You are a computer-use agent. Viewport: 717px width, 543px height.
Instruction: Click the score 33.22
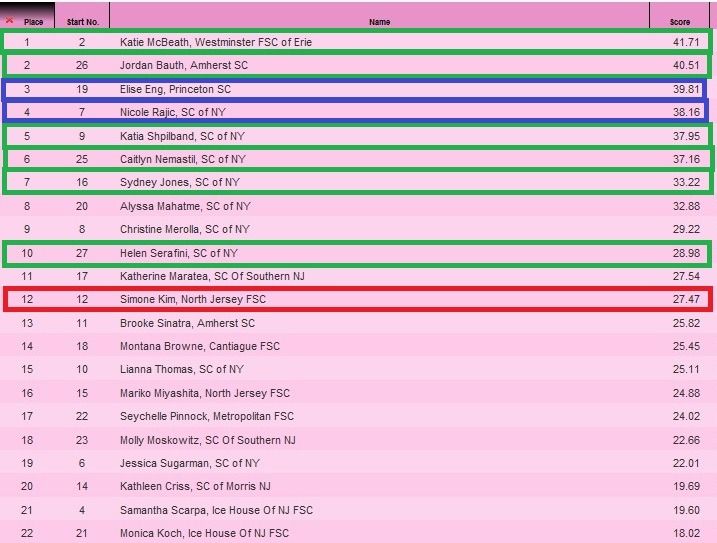686,182
